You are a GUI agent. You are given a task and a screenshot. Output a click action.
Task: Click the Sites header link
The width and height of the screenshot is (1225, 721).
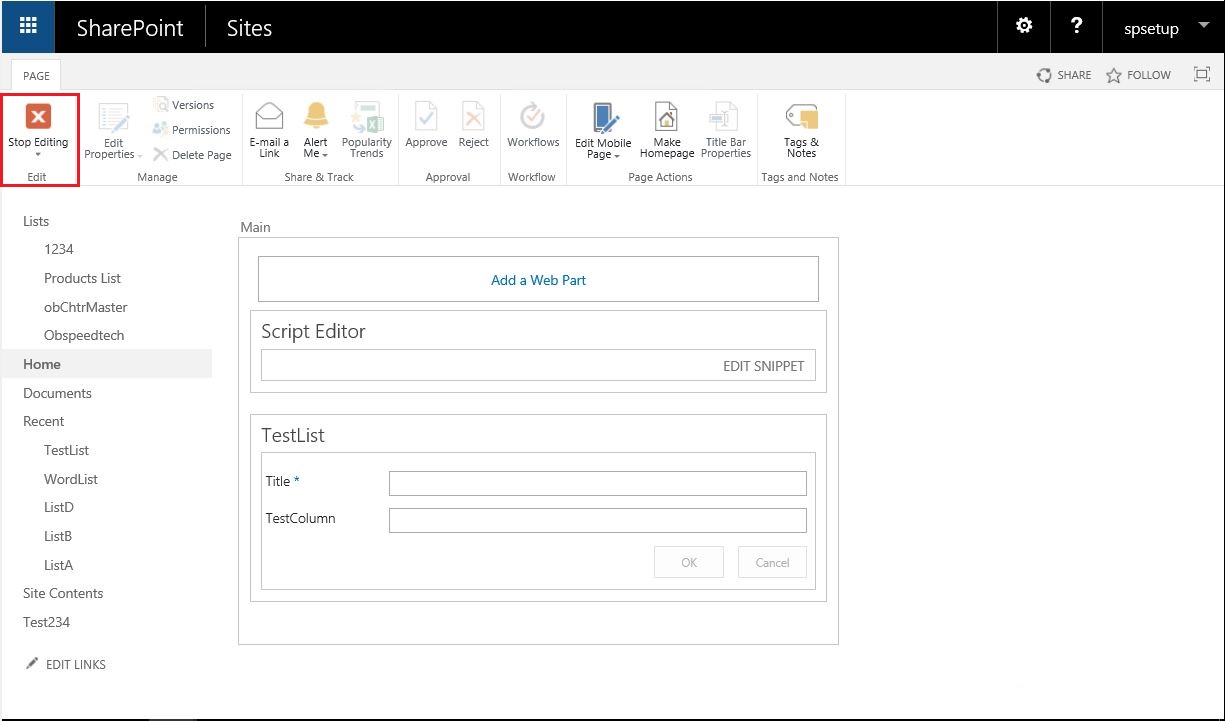pyautogui.click(x=249, y=28)
